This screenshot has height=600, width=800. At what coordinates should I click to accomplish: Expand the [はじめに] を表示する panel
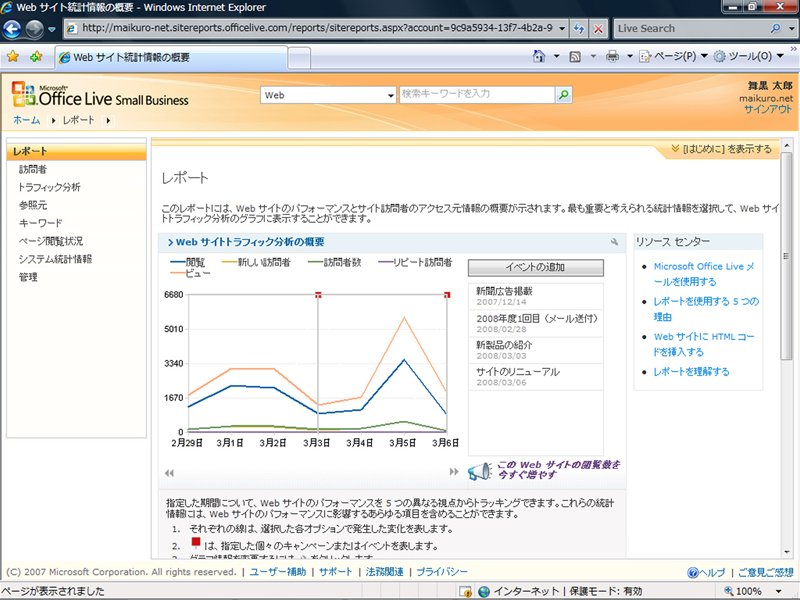721,149
